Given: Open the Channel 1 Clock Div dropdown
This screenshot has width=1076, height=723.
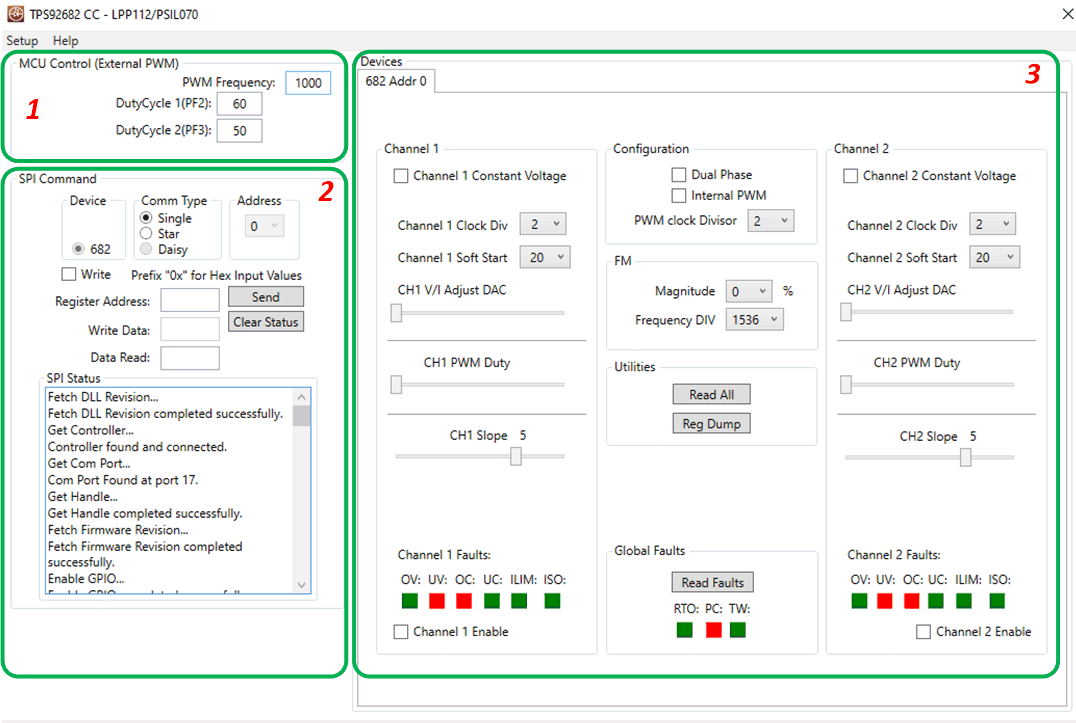Looking at the screenshot, I should [543, 225].
